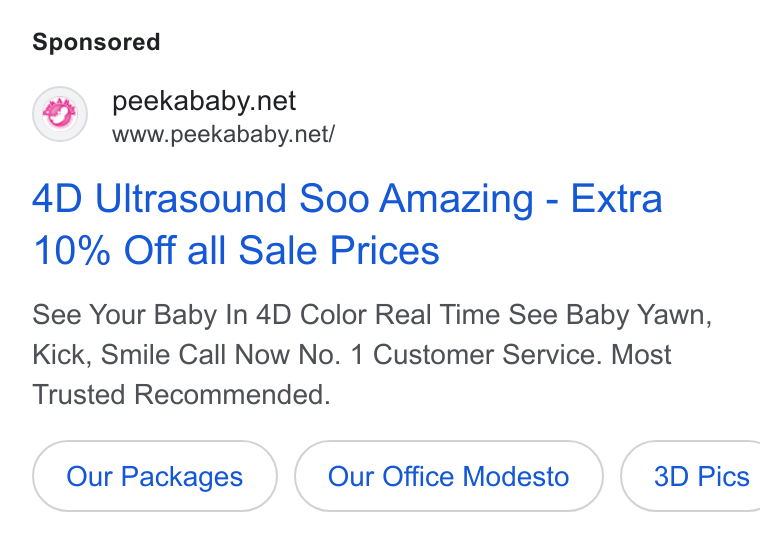
Task: Open the 3D Pics sitelink chip
Action: click(691, 476)
